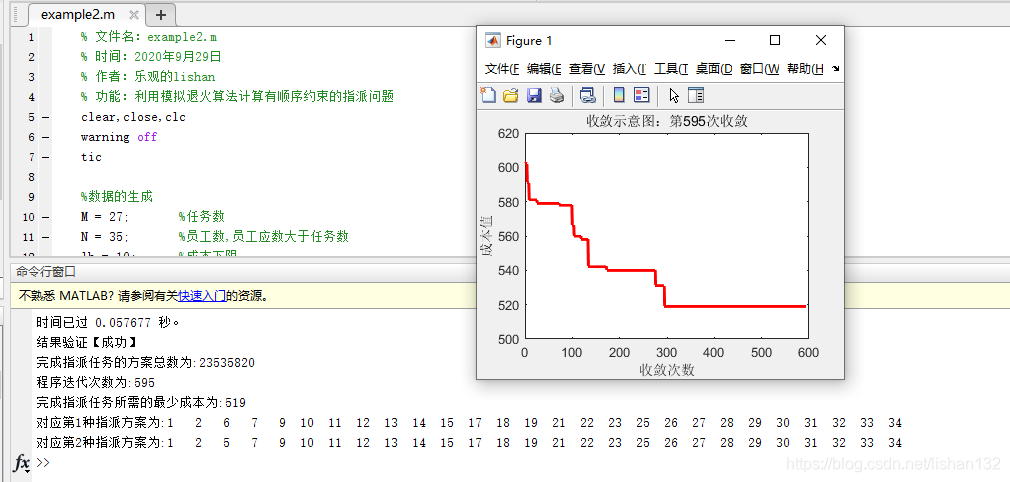Viewport: 1010px width, 482px height.
Task: Click the output line showing minimum cost 519
Action: coord(141,403)
